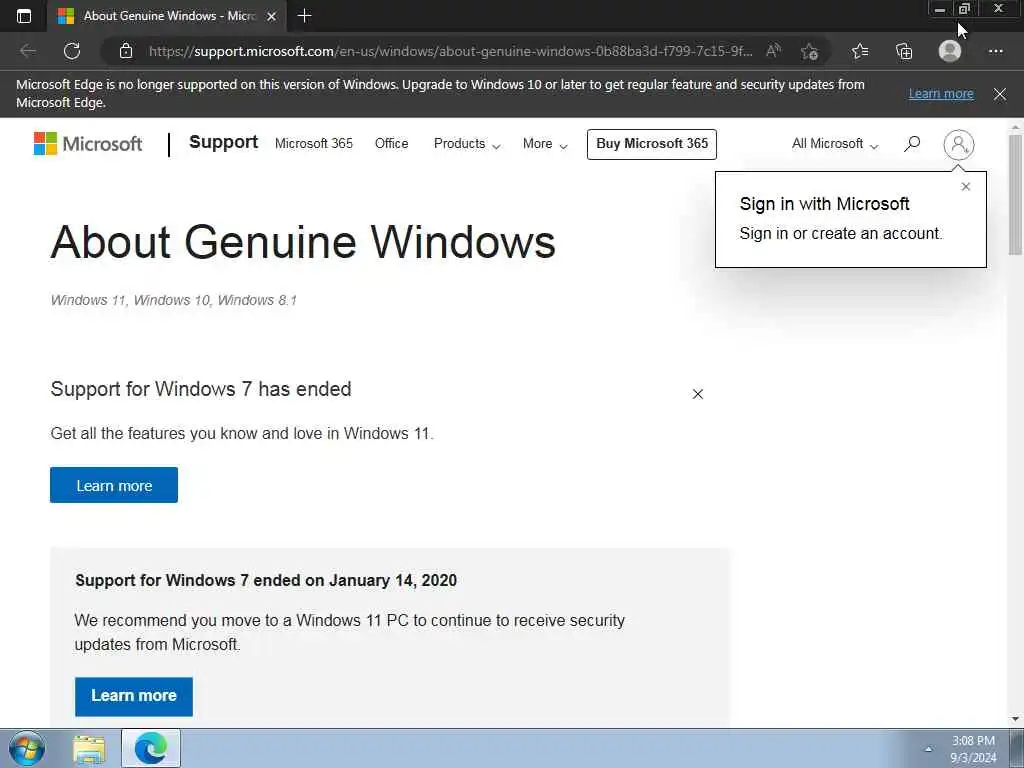Restore down the Edge window
Screen dimensions: 1024x768
pyautogui.click(x=965, y=9)
